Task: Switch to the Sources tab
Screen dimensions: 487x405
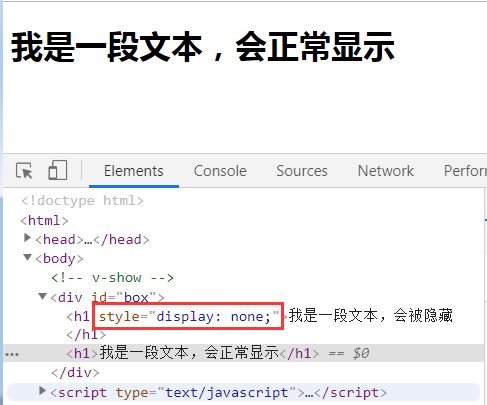Action: (302, 171)
